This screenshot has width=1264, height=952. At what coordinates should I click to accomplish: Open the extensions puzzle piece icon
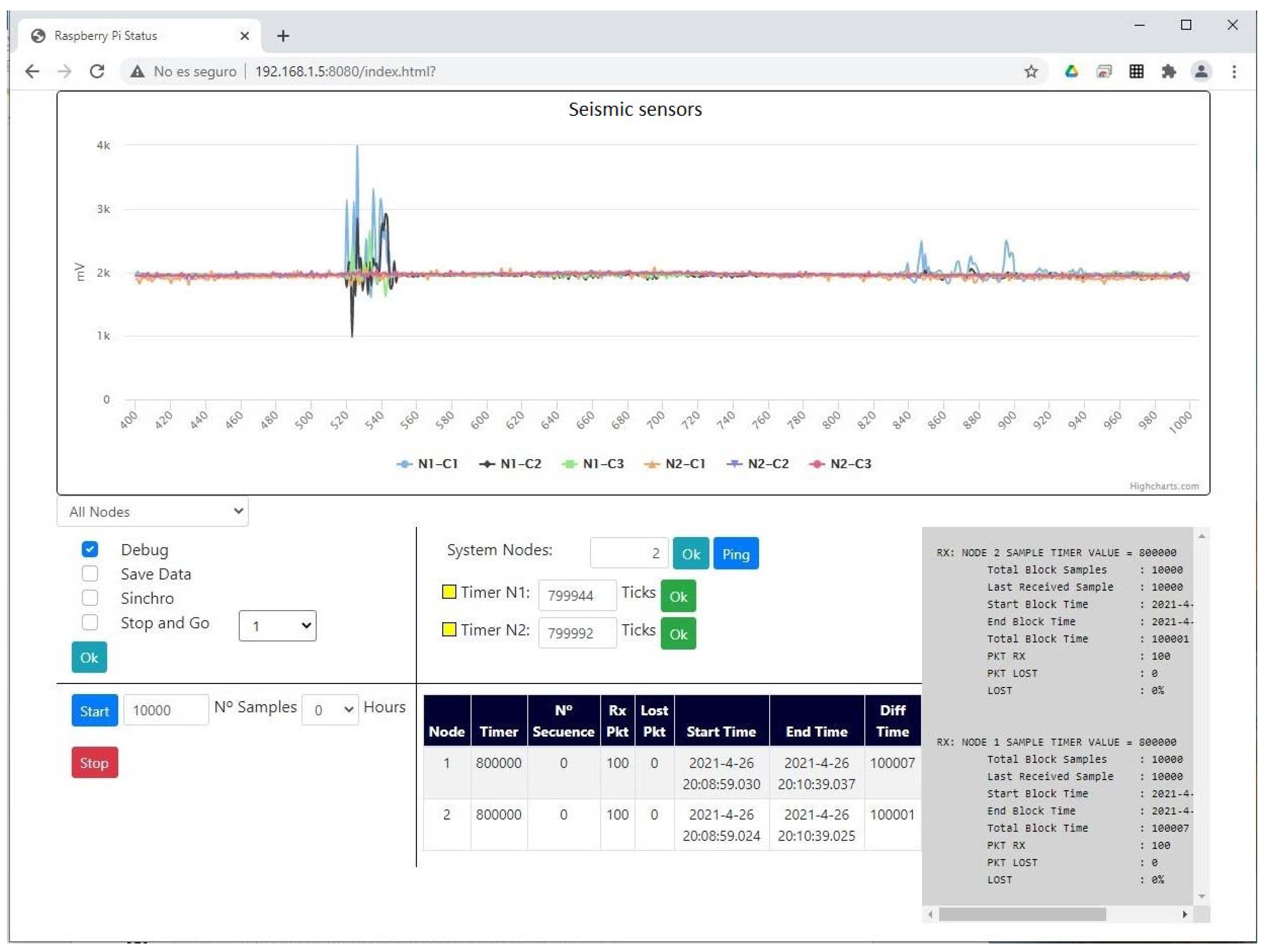[1168, 71]
